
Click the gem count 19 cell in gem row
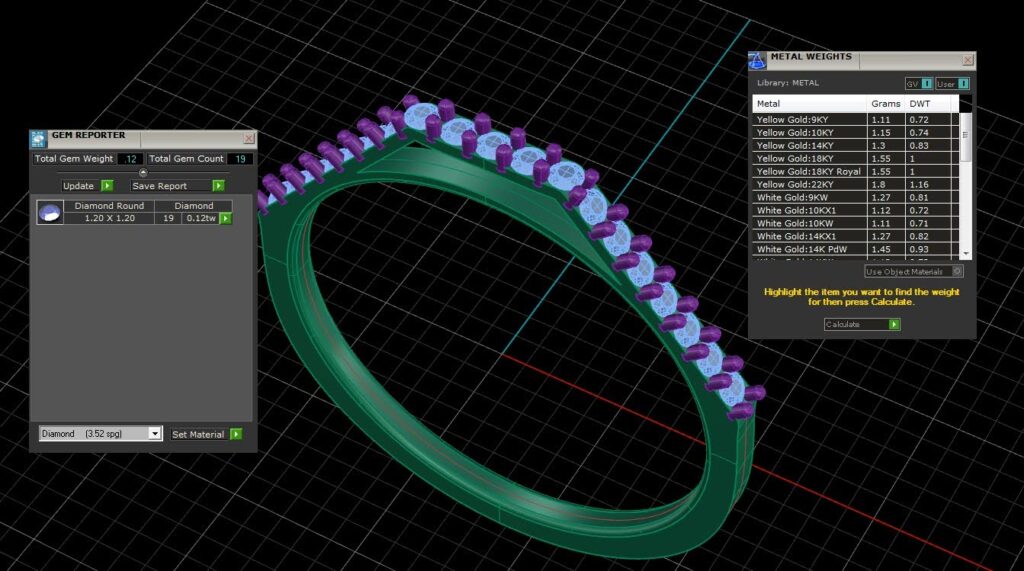168,218
